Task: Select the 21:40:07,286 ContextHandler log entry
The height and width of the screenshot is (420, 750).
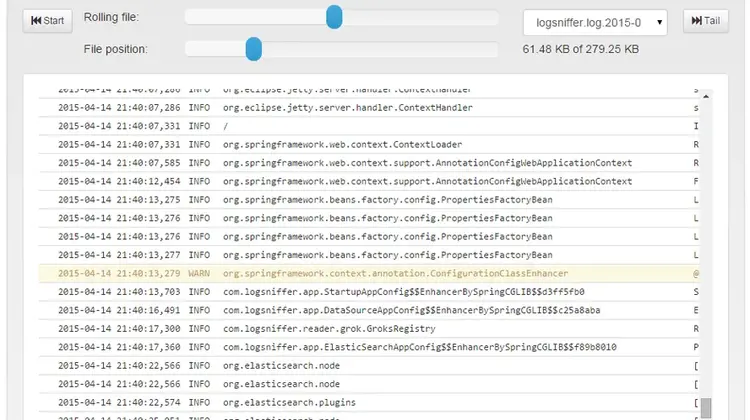Action: click(x=369, y=108)
